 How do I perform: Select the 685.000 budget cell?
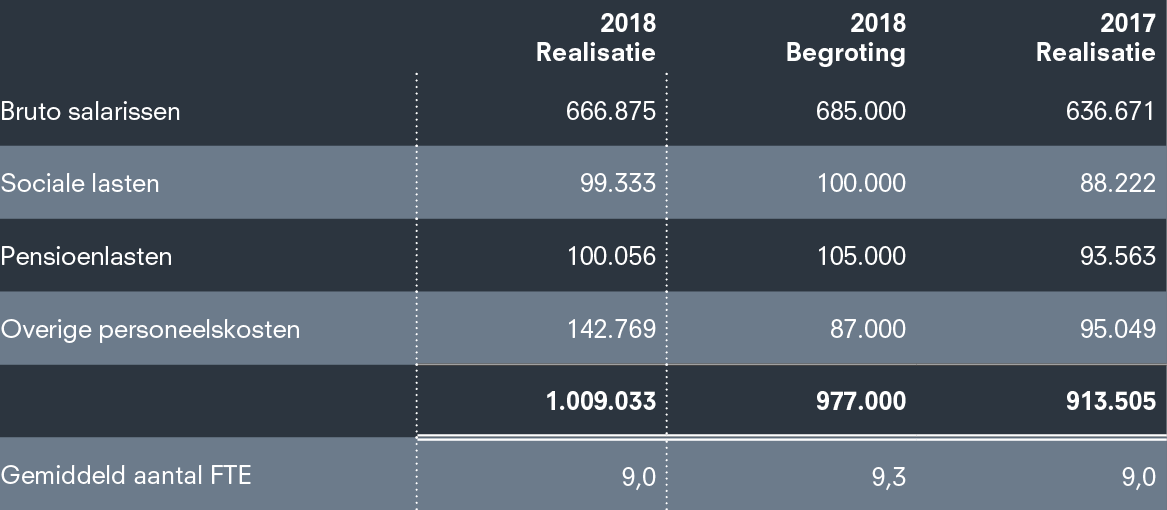pyautogui.click(x=860, y=111)
